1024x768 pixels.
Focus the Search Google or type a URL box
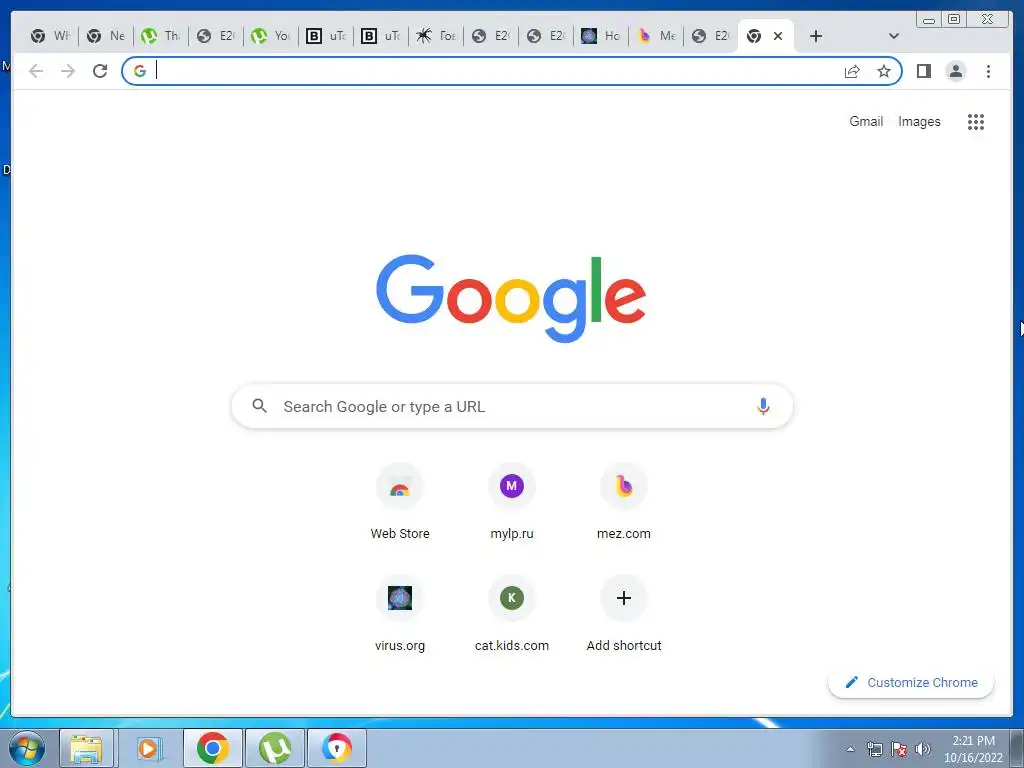pos(512,406)
